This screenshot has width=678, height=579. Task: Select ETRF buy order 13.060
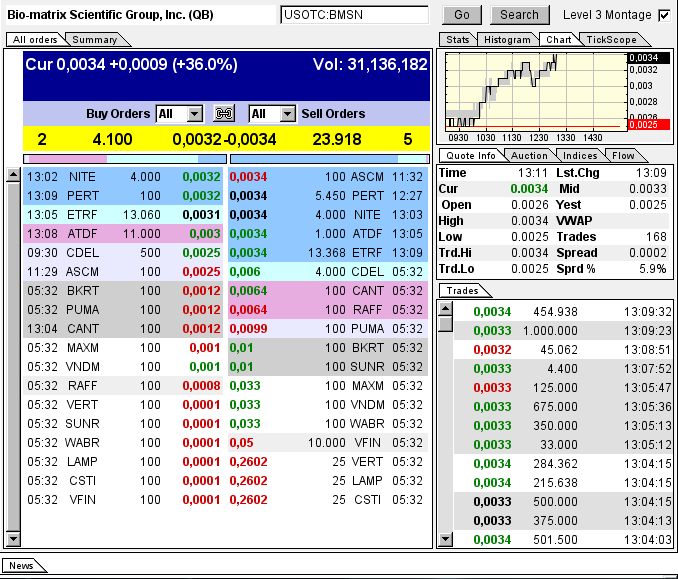(123, 215)
